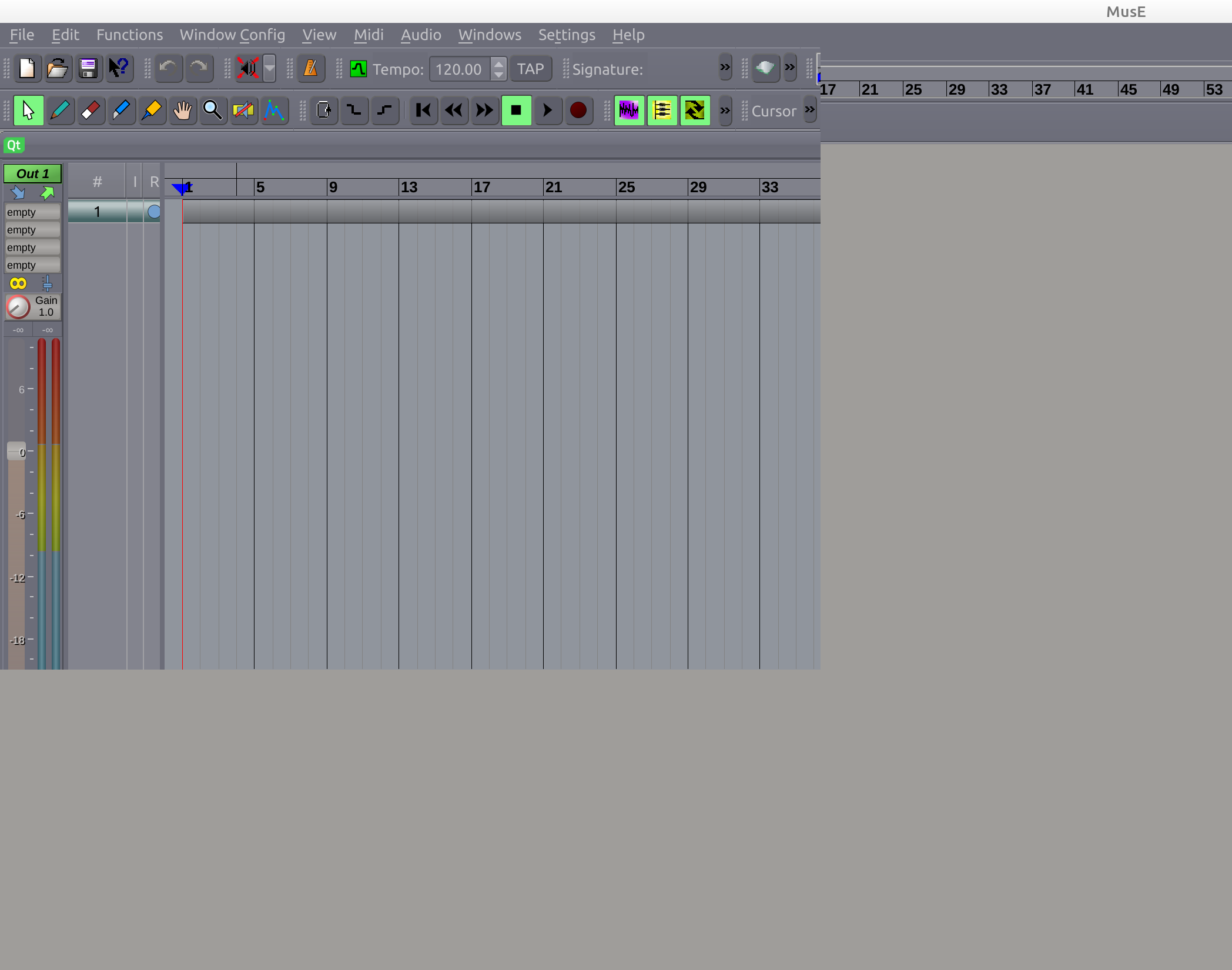Toggle the yellow mixer strips button
The height and width of the screenshot is (970, 1232).
coord(662,111)
